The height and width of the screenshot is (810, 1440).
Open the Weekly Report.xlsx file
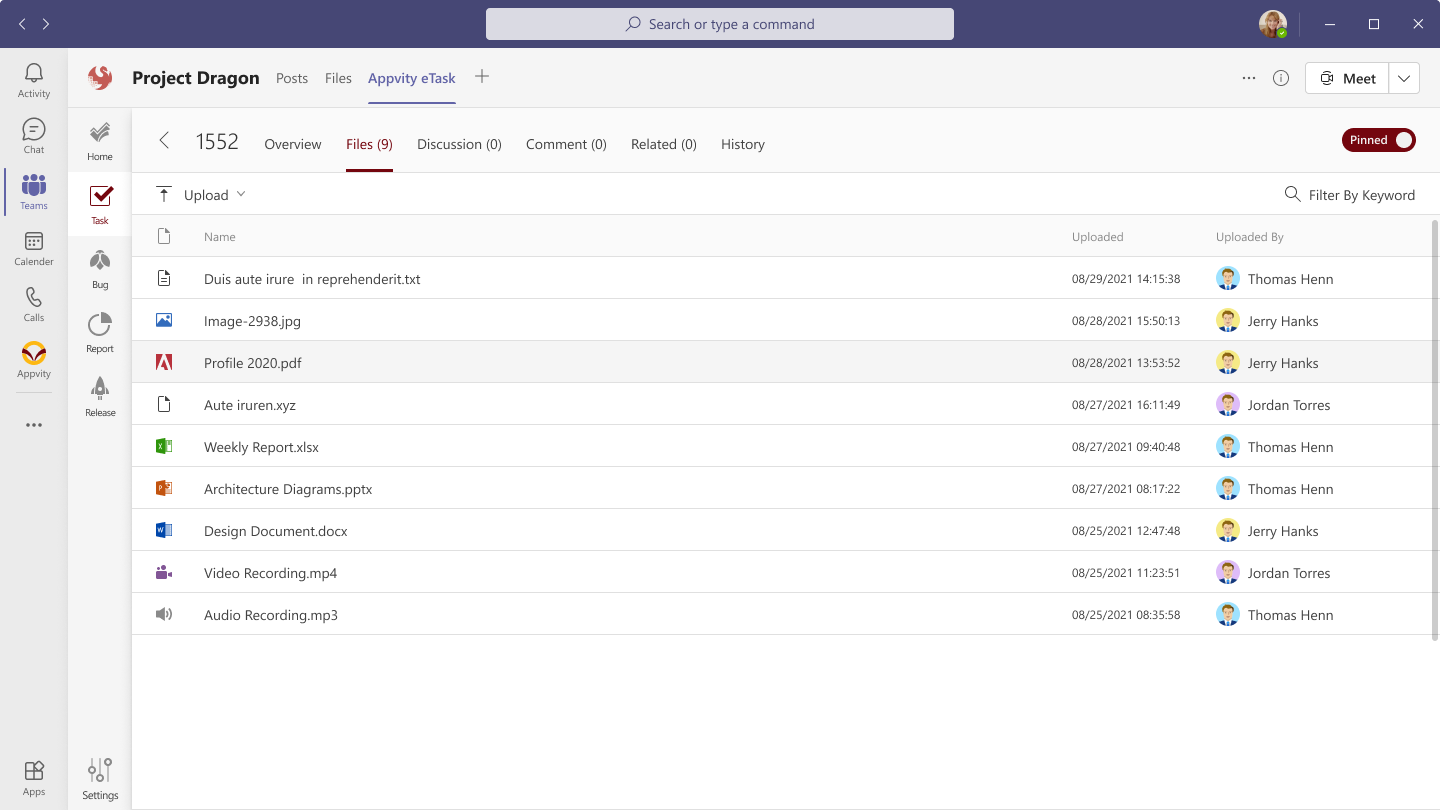[x=261, y=446]
